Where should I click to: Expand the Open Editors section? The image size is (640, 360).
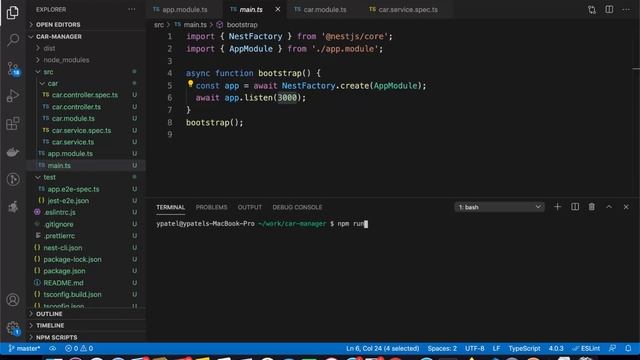[x=86, y=24]
